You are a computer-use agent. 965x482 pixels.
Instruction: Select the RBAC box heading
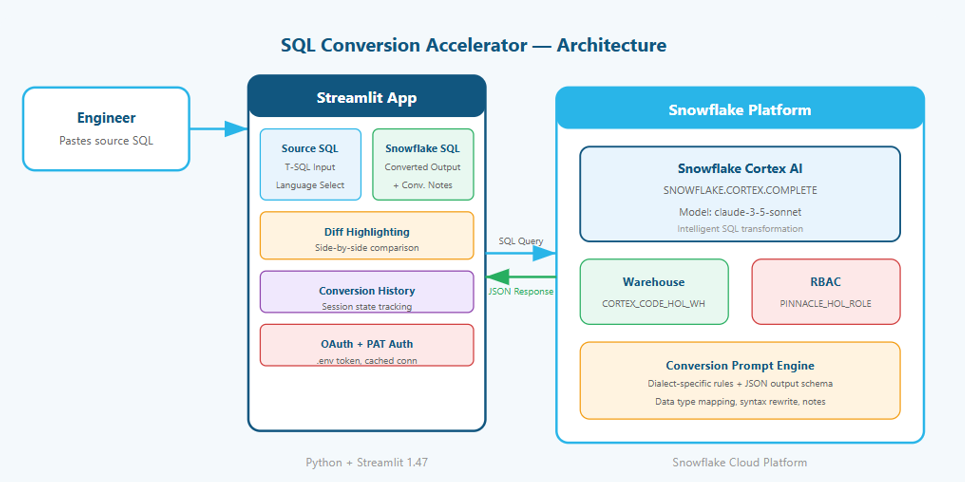point(826,282)
